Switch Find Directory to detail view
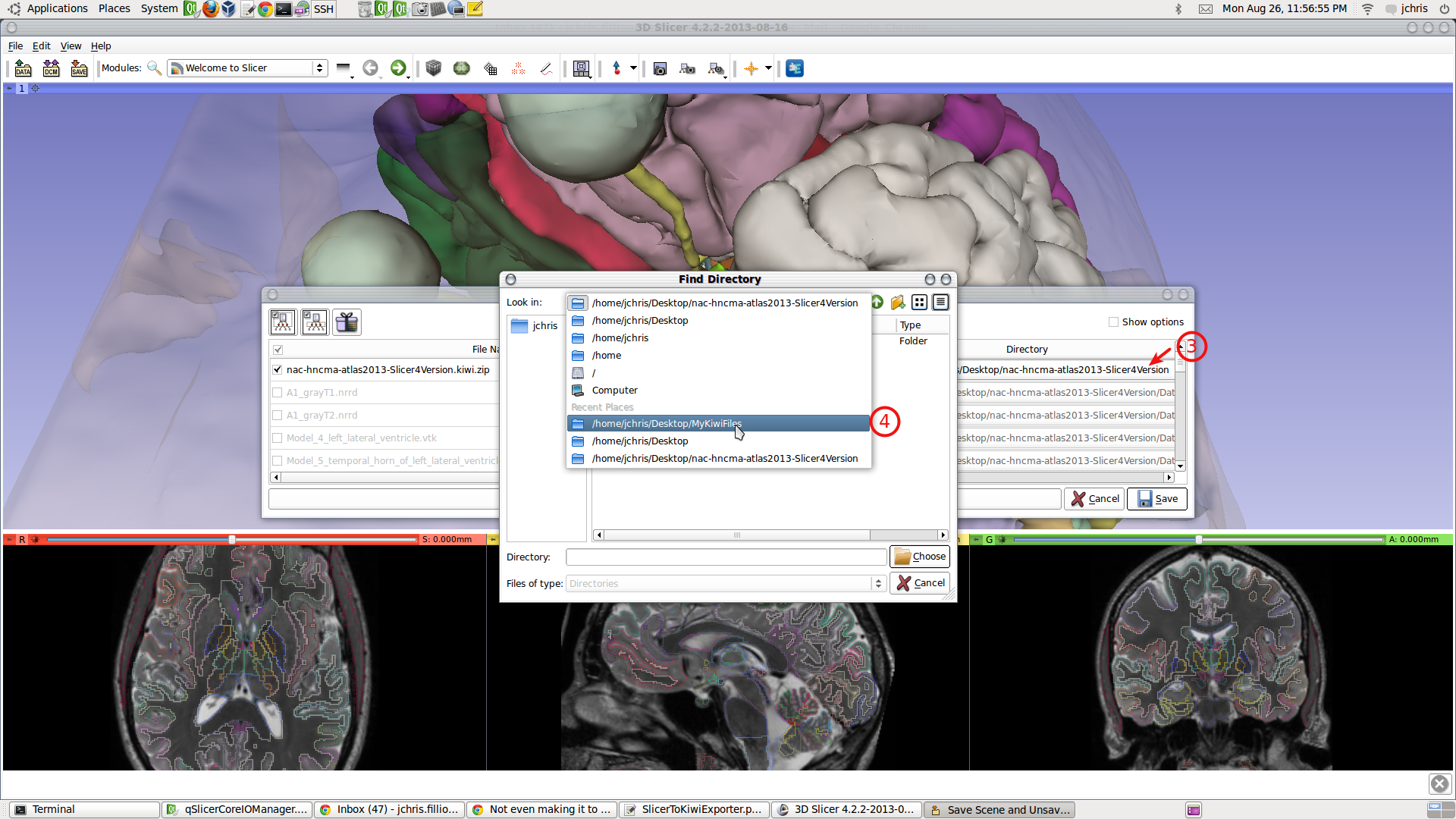This screenshot has height=819, width=1456. (940, 303)
